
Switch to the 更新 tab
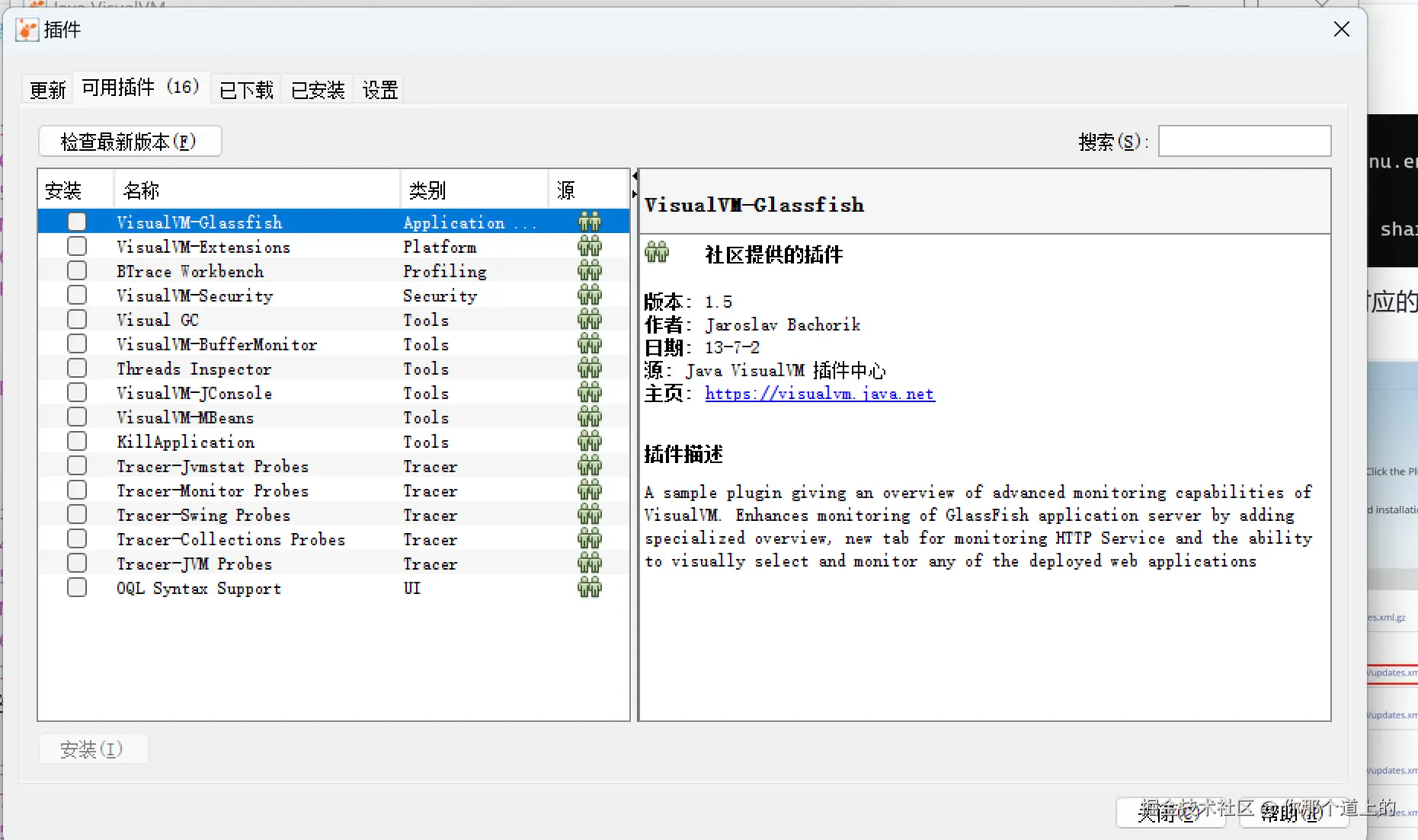(x=48, y=90)
